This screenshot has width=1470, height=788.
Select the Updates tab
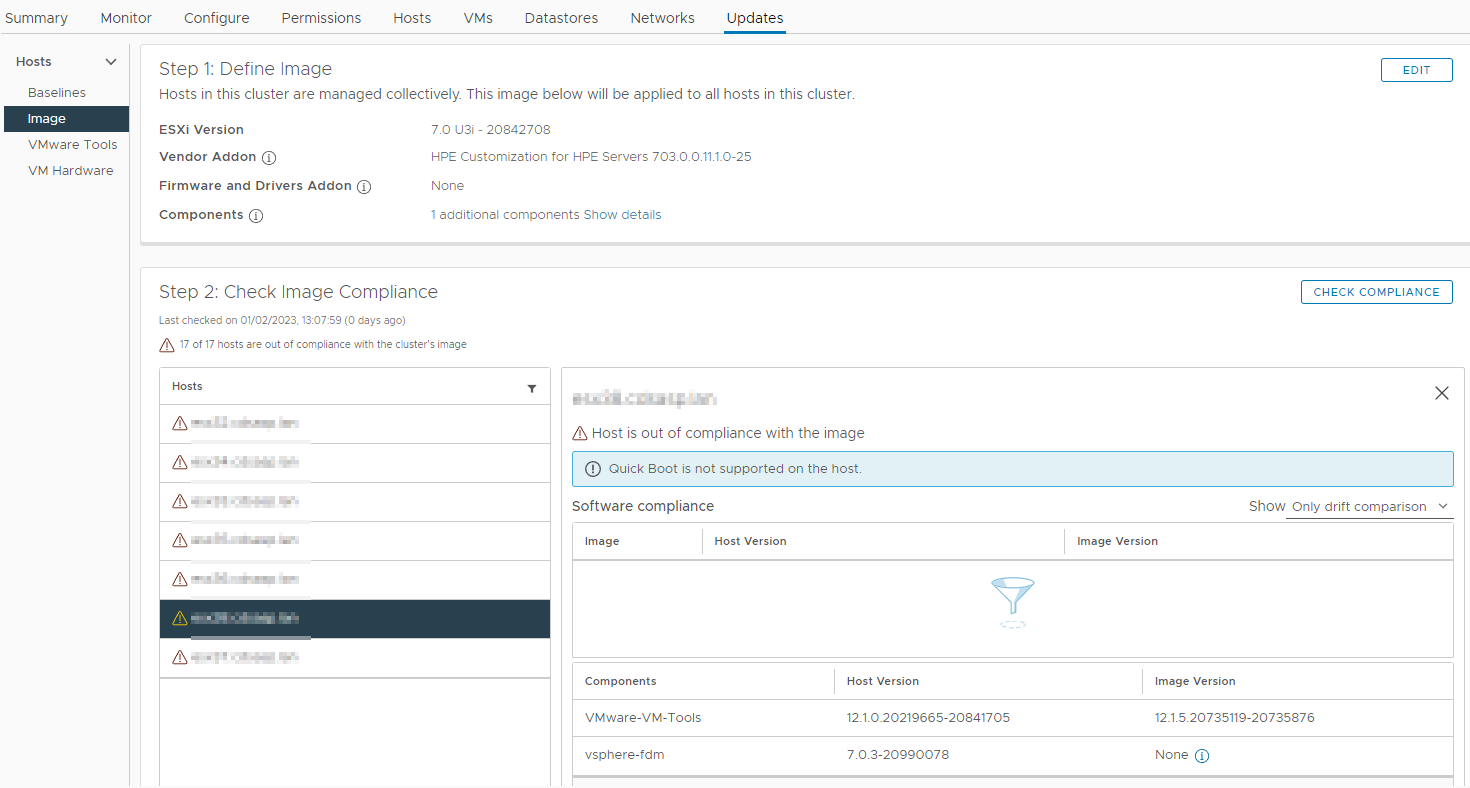pyautogui.click(x=755, y=18)
